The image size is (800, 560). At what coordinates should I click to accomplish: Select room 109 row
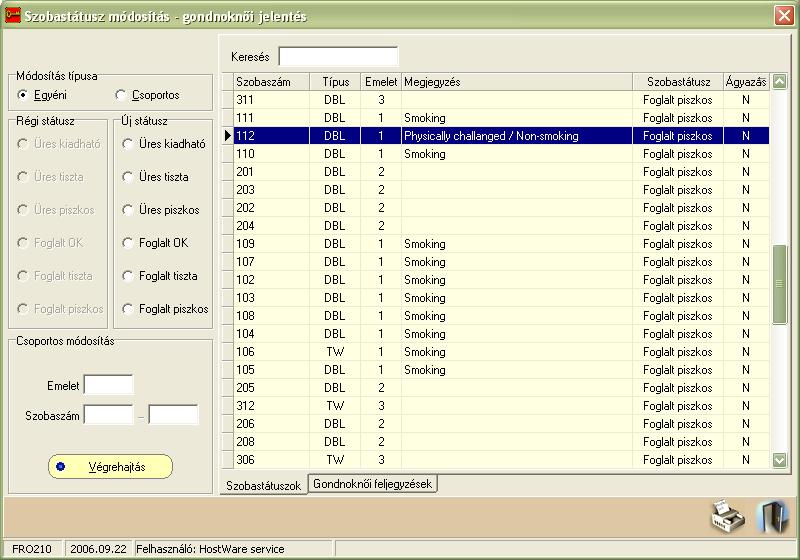501,244
